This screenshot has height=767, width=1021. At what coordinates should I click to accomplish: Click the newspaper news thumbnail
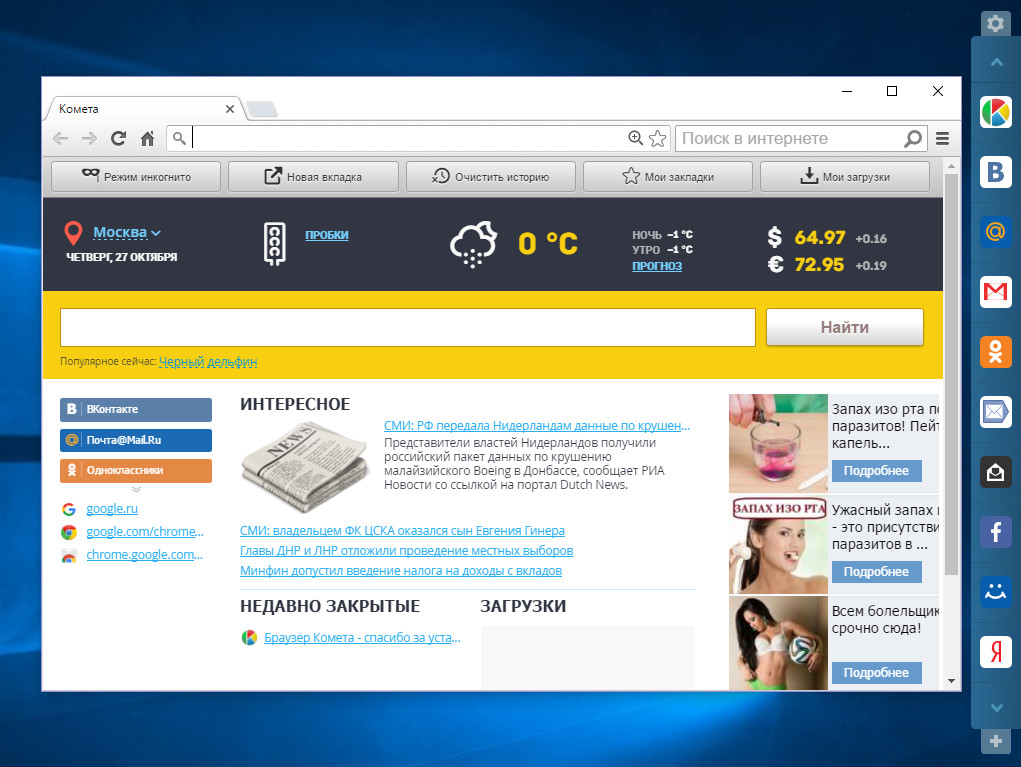[x=305, y=466]
